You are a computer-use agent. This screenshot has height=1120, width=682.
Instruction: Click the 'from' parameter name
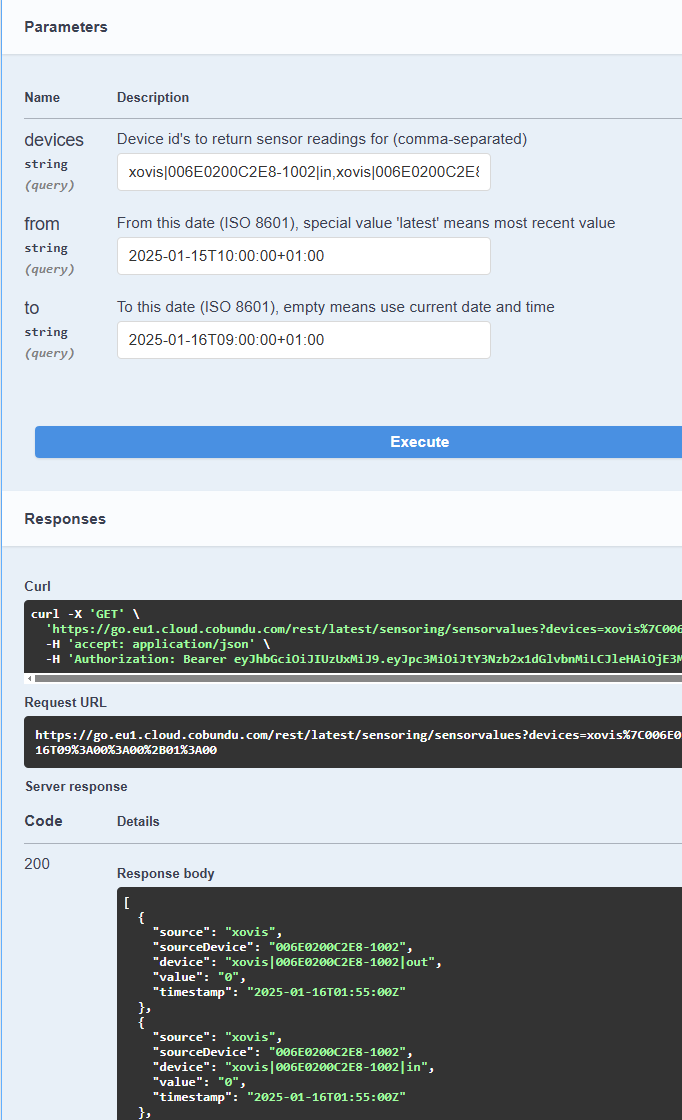pyautogui.click(x=41, y=224)
